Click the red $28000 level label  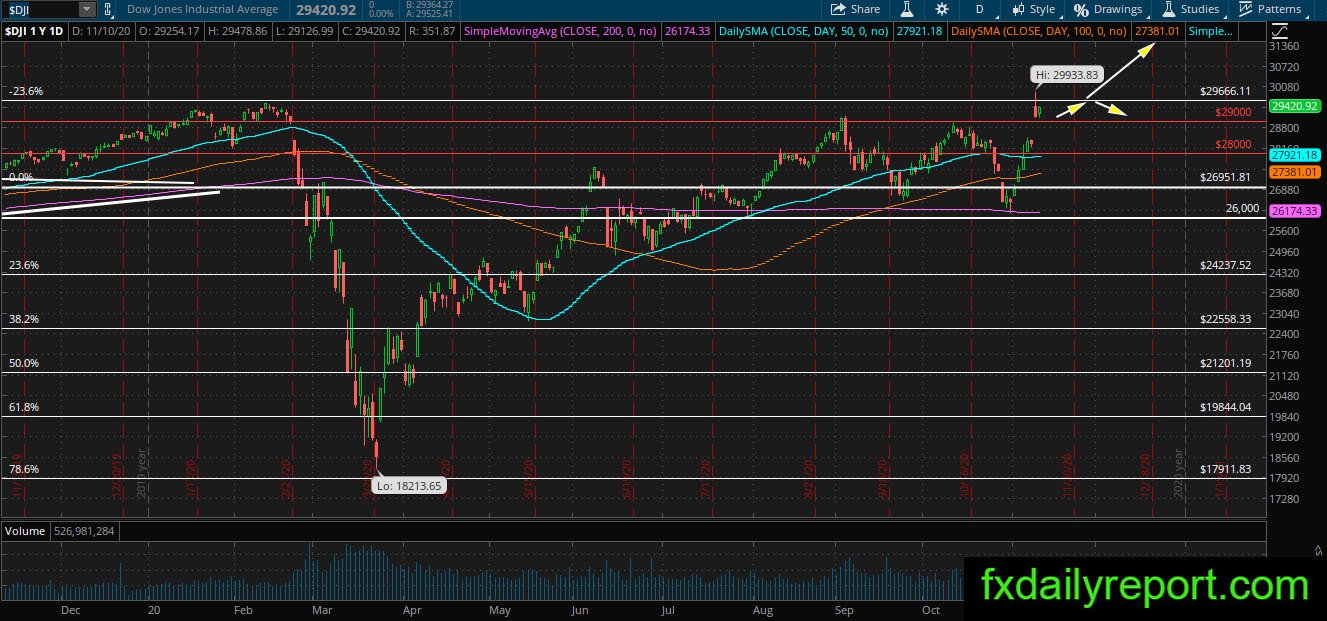[1233, 144]
